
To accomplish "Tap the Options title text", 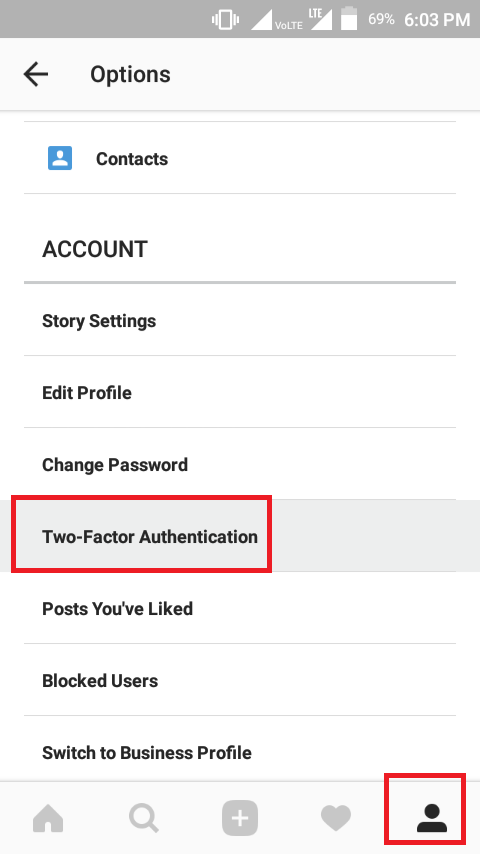I will pyautogui.click(x=130, y=75).
